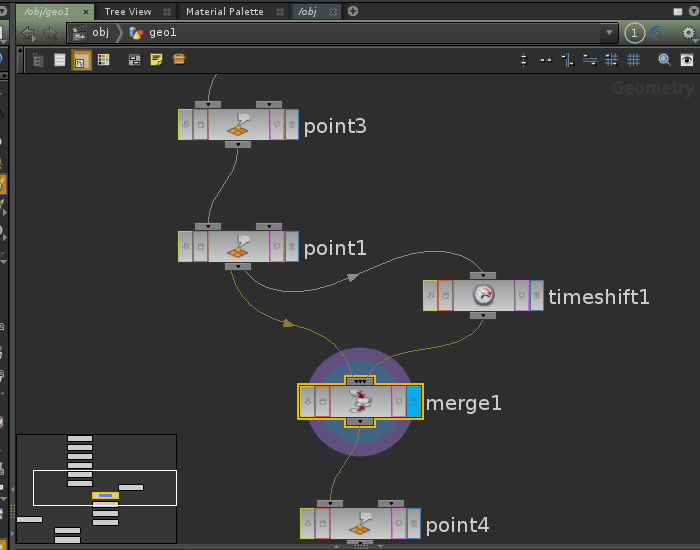Enable display flag on timeshift1 node

[537, 296]
